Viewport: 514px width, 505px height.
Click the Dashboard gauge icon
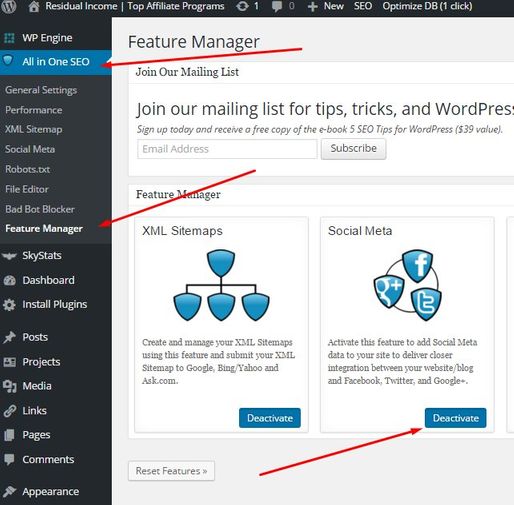(9, 280)
